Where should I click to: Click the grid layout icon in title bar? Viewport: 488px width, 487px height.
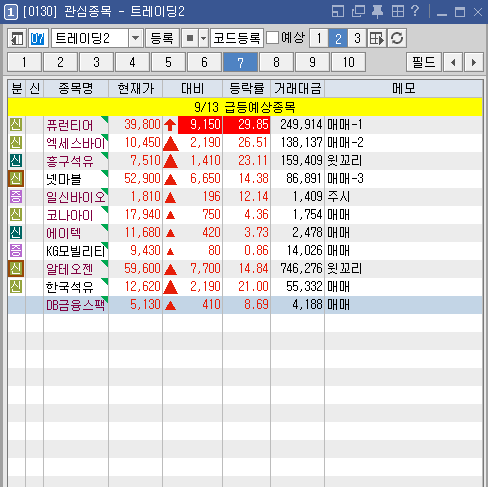click(x=398, y=12)
